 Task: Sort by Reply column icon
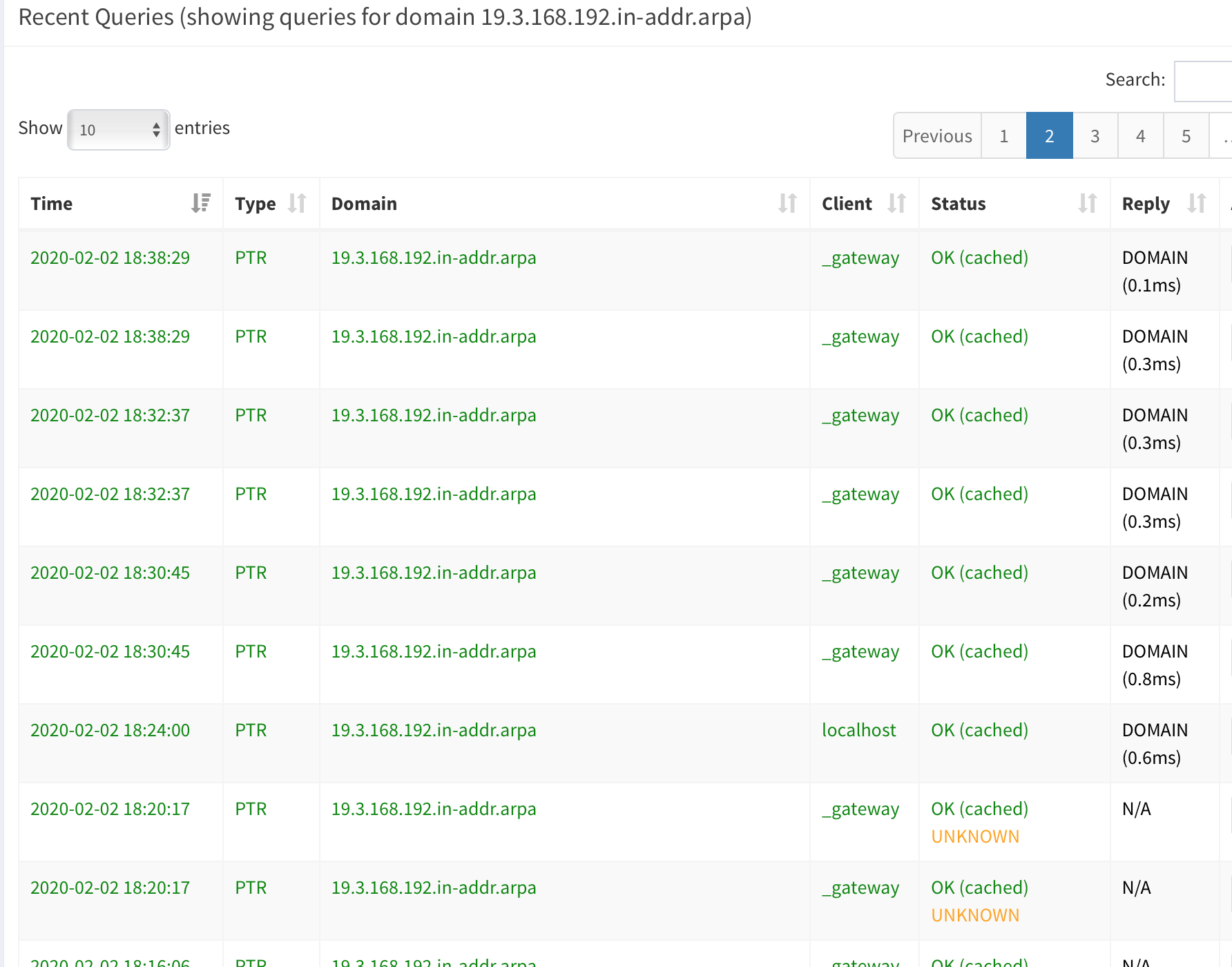pyautogui.click(x=1197, y=203)
